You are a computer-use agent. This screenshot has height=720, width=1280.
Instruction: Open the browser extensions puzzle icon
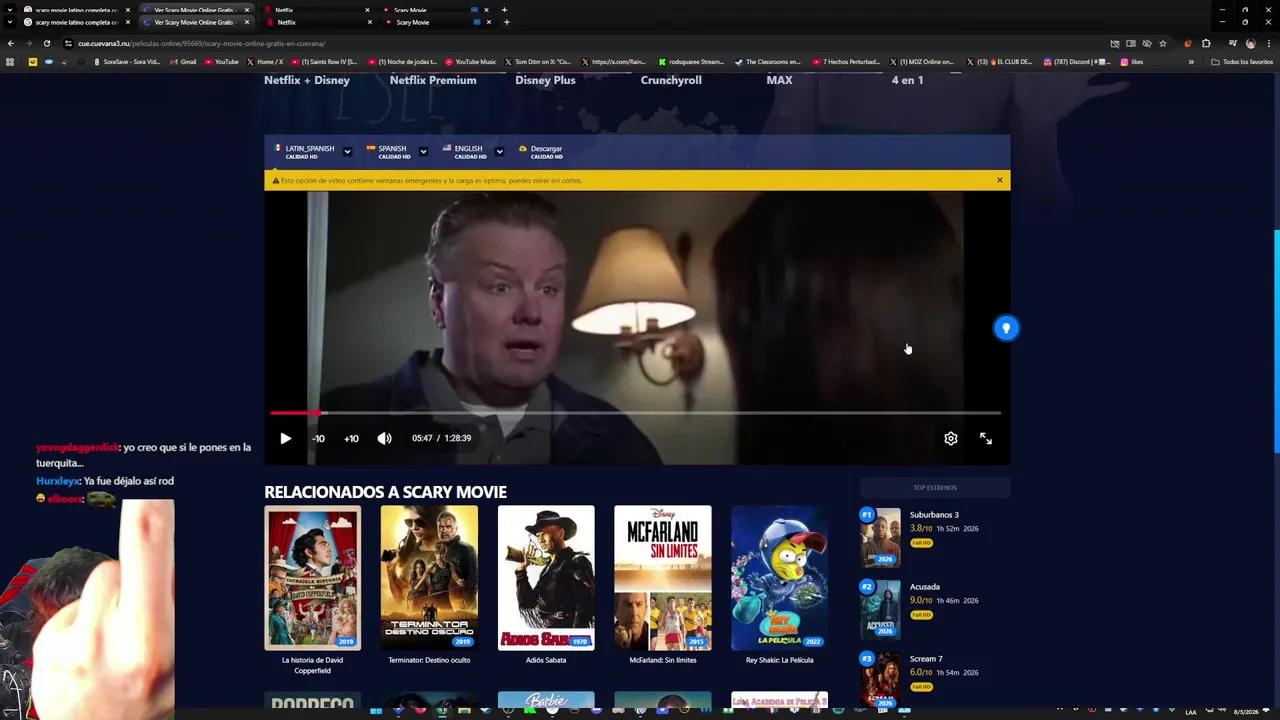coord(1206,43)
